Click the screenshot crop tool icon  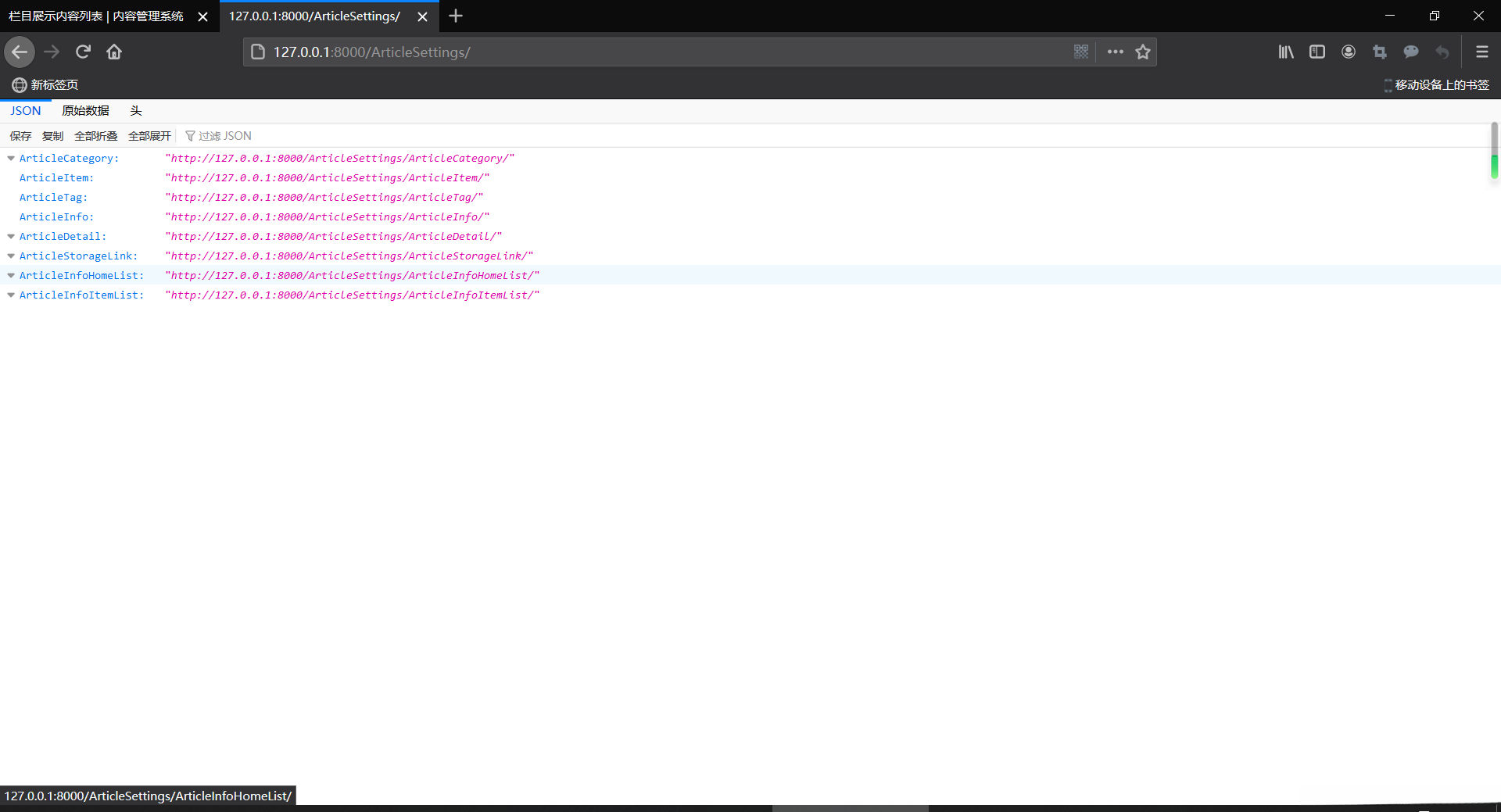1380,52
